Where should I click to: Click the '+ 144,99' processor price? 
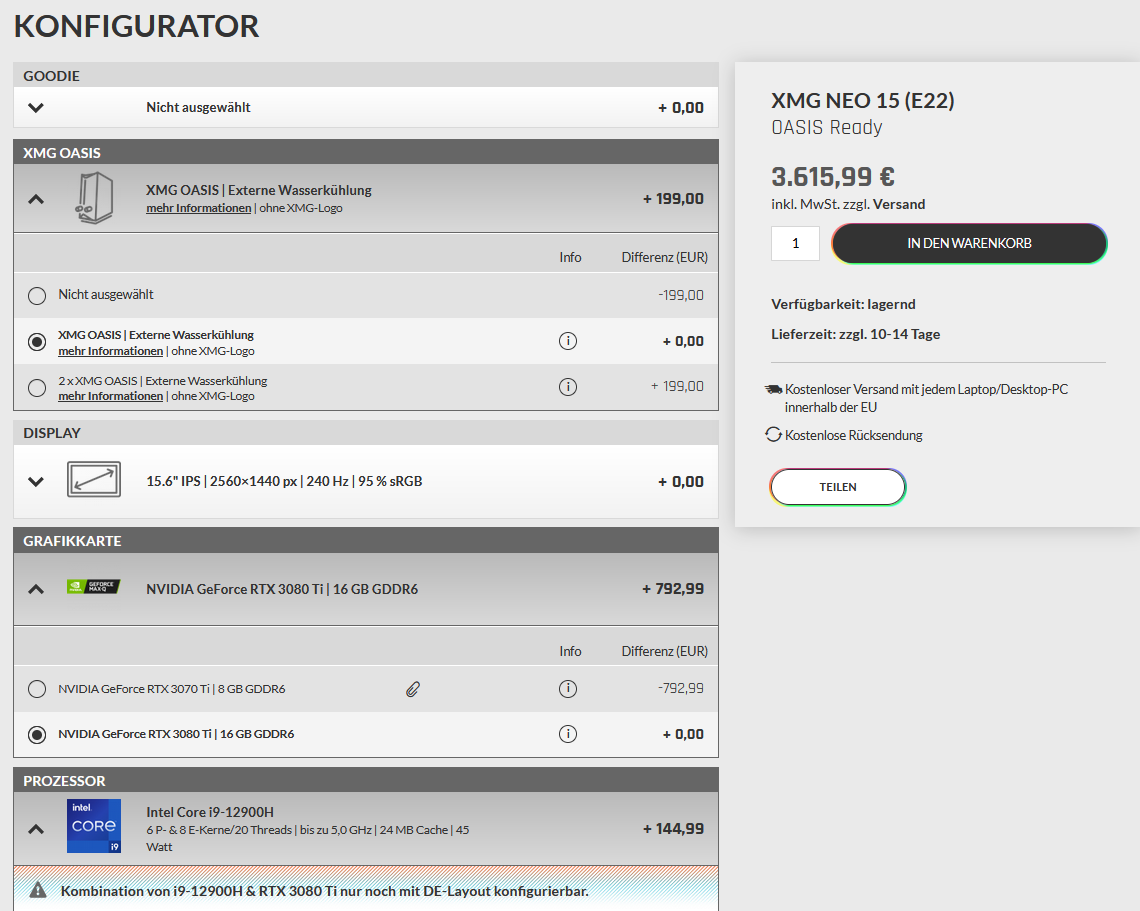click(x=673, y=829)
